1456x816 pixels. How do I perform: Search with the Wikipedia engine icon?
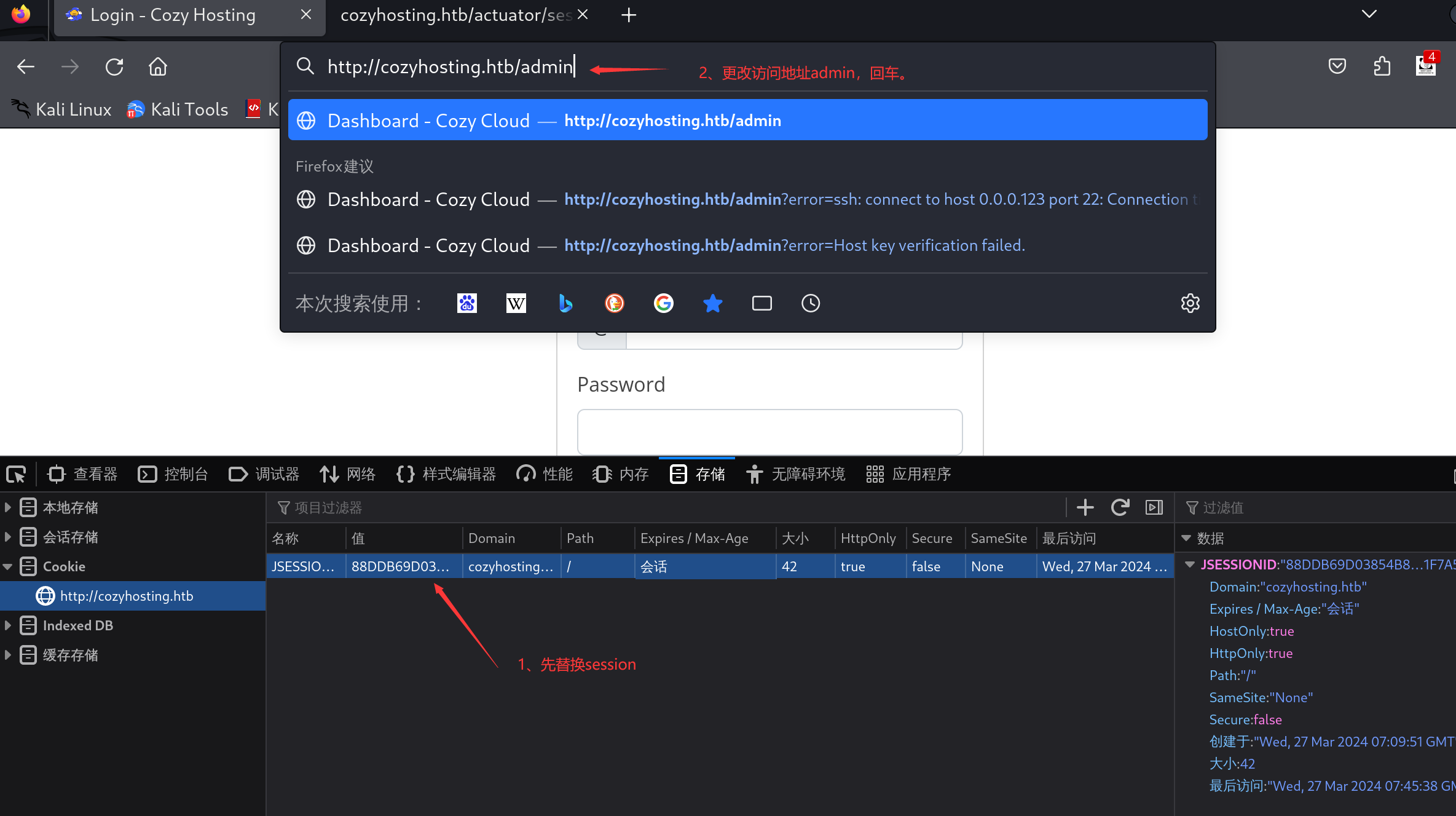coord(516,303)
